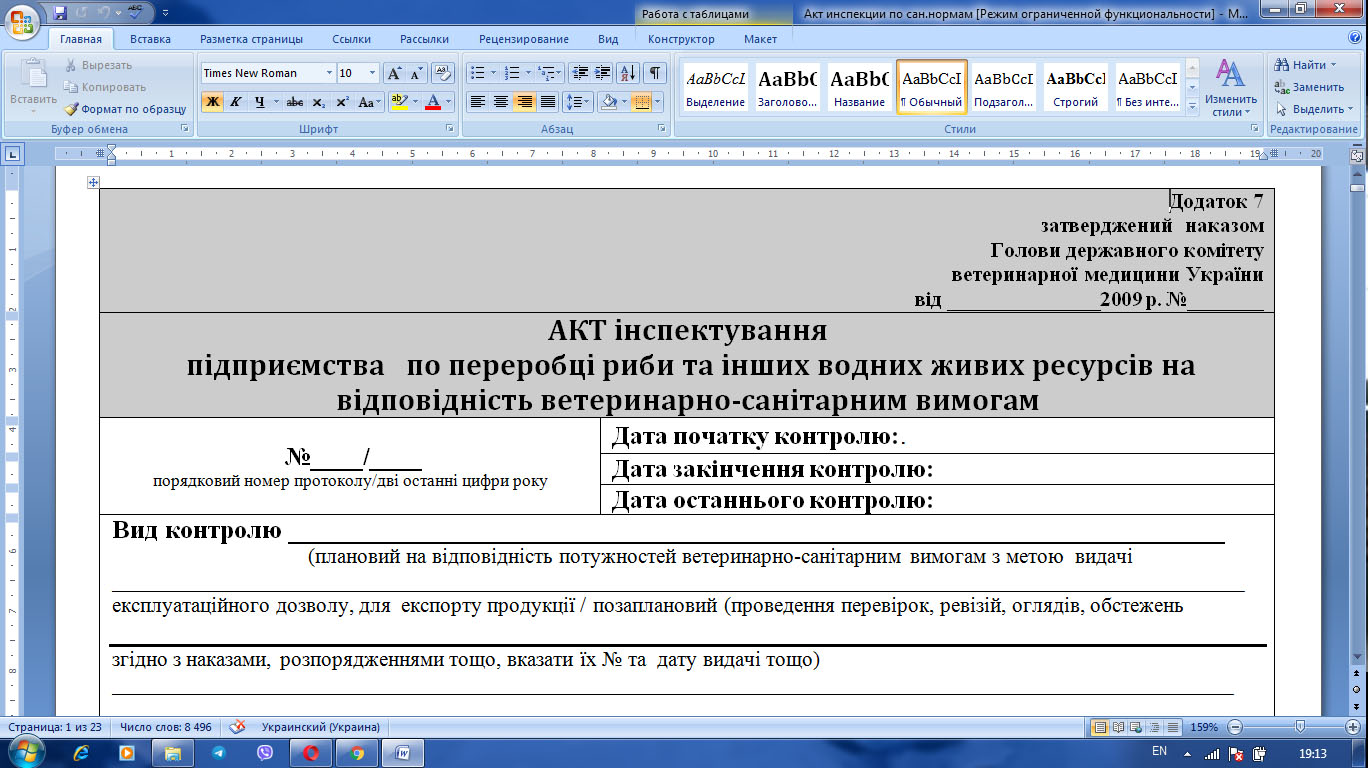The width and height of the screenshot is (1368, 768).
Task: Expand the Выделить dropdown
Action: click(x=1314, y=109)
